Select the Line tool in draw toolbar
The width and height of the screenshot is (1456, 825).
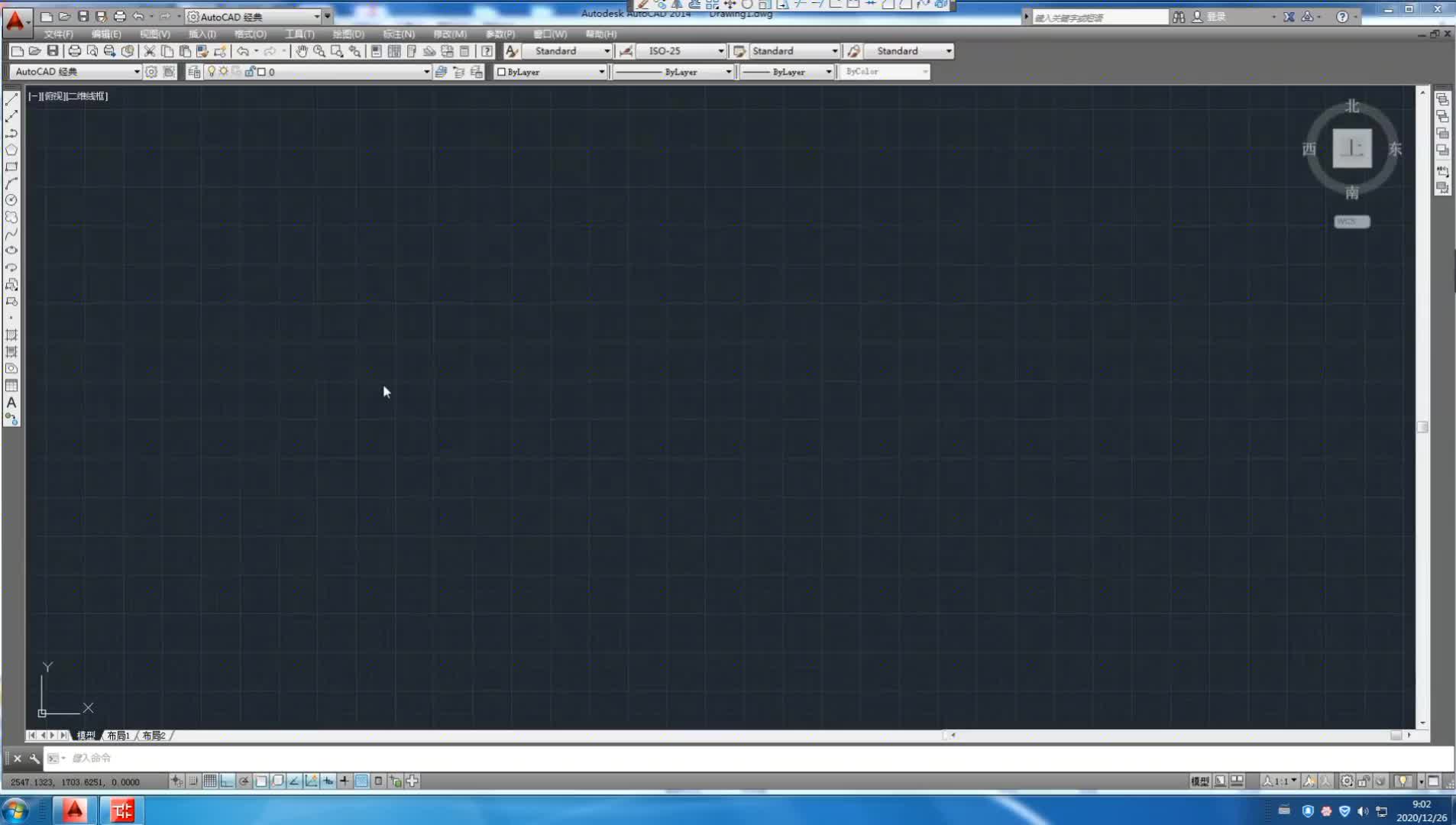point(11,99)
